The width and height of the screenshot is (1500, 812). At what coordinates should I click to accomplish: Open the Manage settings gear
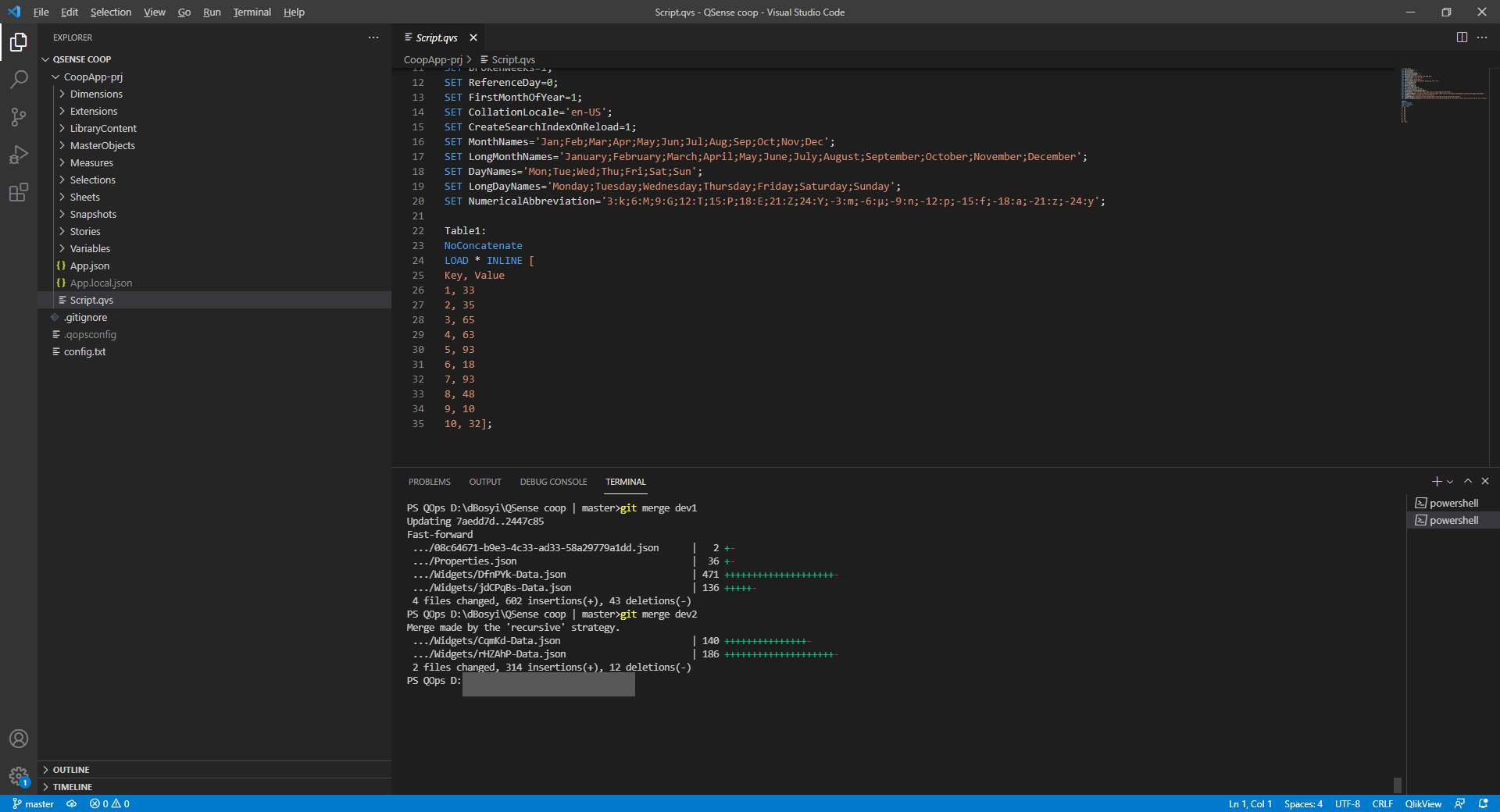pyautogui.click(x=19, y=776)
